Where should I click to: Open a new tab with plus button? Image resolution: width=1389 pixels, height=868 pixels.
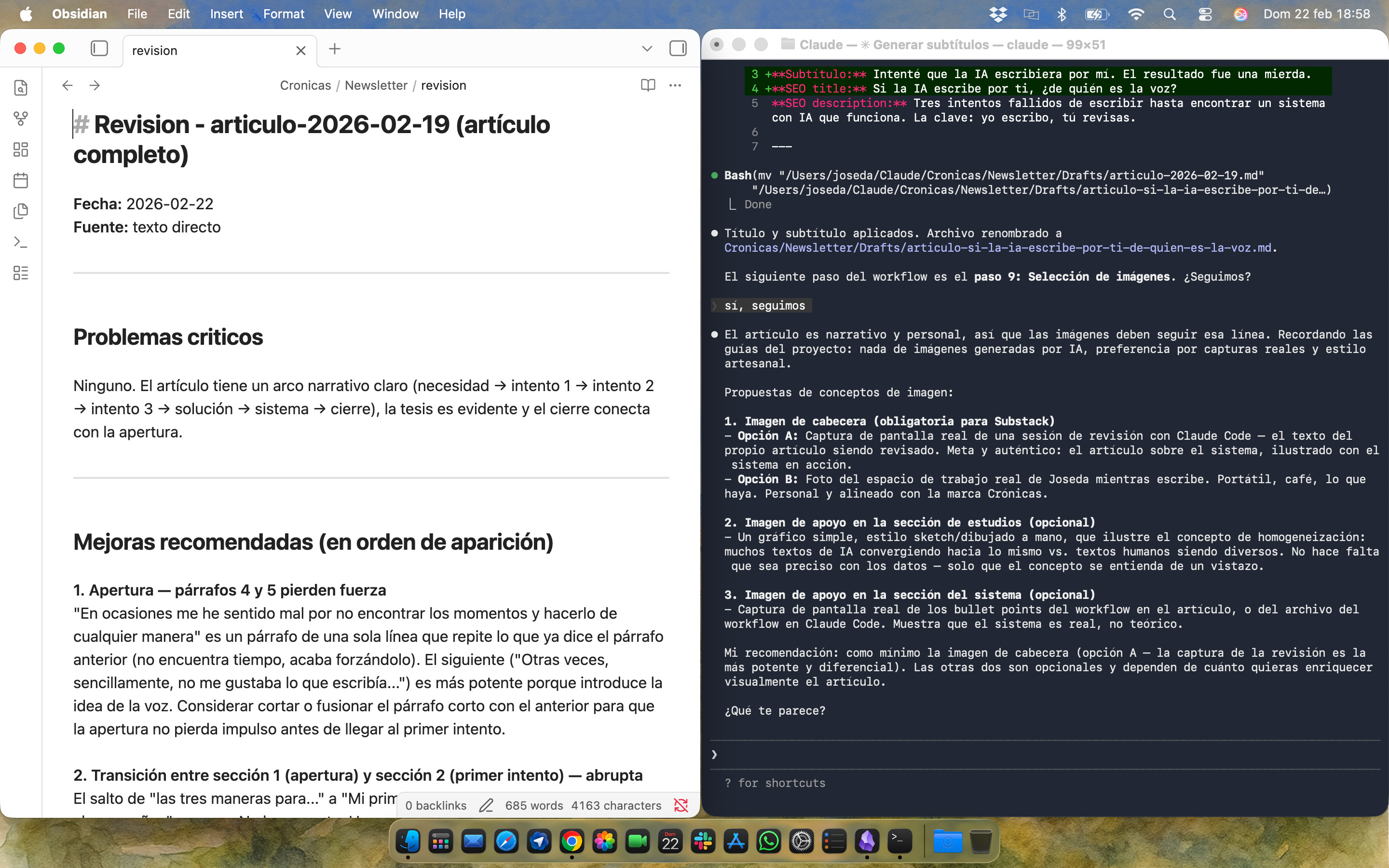335,49
